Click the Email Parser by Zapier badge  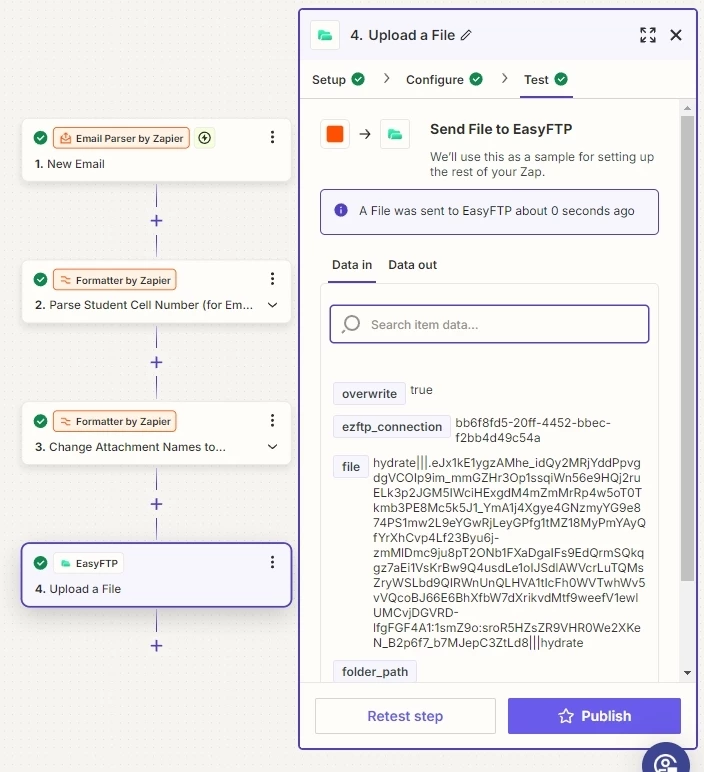pyautogui.click(x=121, y=138)
